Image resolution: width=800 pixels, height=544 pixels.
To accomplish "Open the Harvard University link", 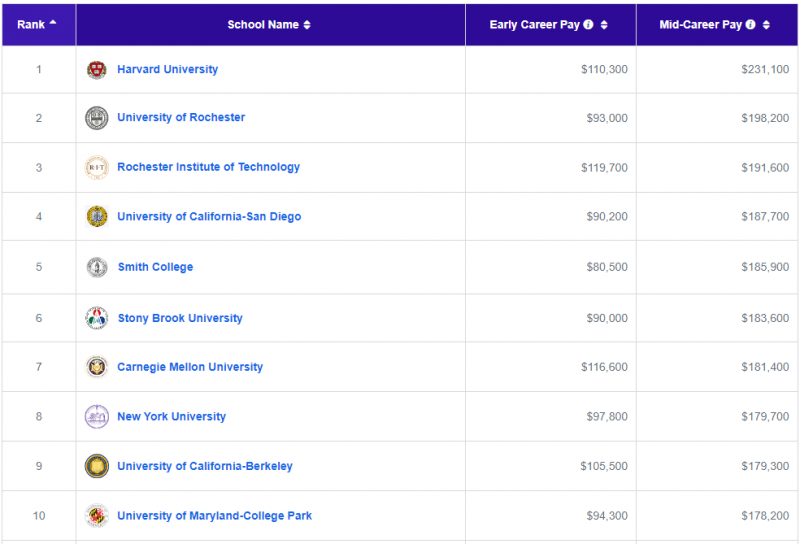I will [x=167, y=69].
